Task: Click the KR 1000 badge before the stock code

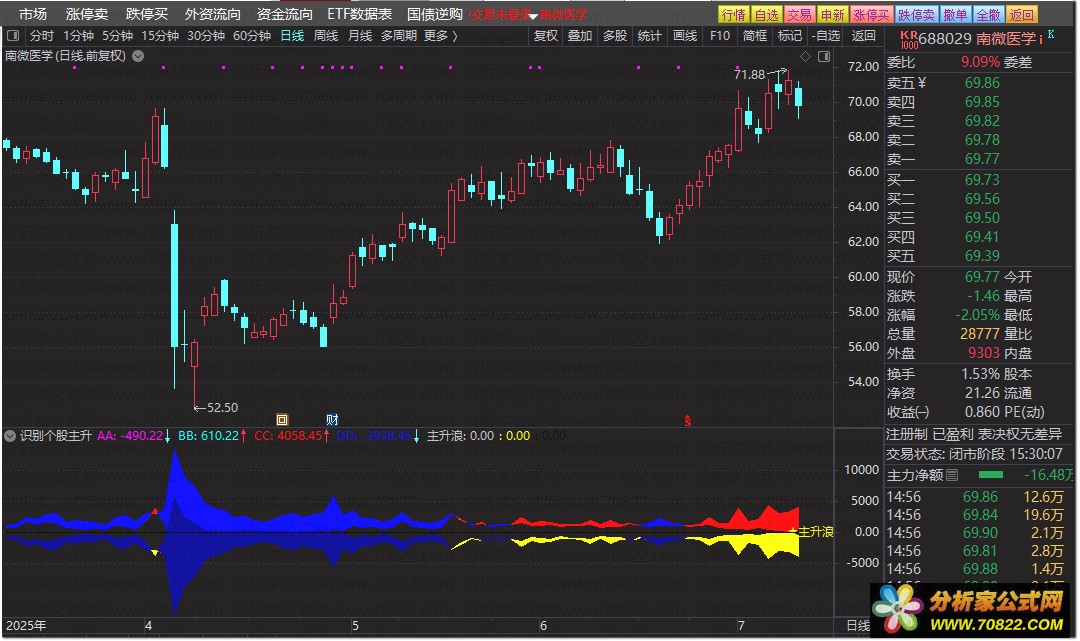Action: click(909, 39)
